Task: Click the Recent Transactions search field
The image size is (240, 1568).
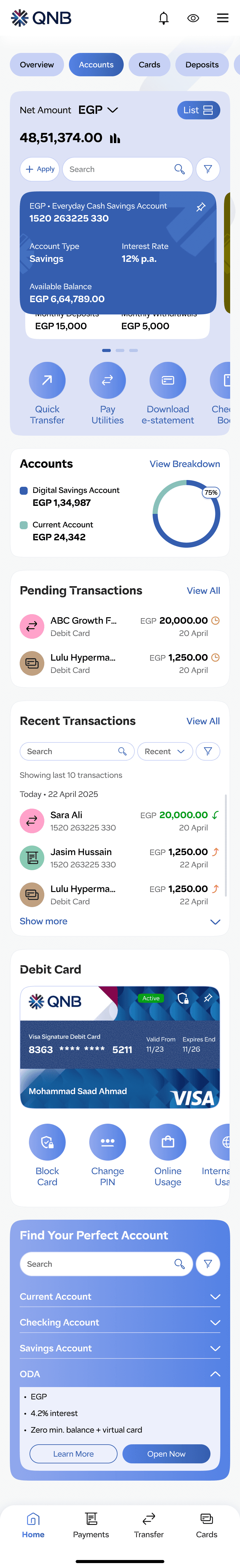Action: [77, 751]
